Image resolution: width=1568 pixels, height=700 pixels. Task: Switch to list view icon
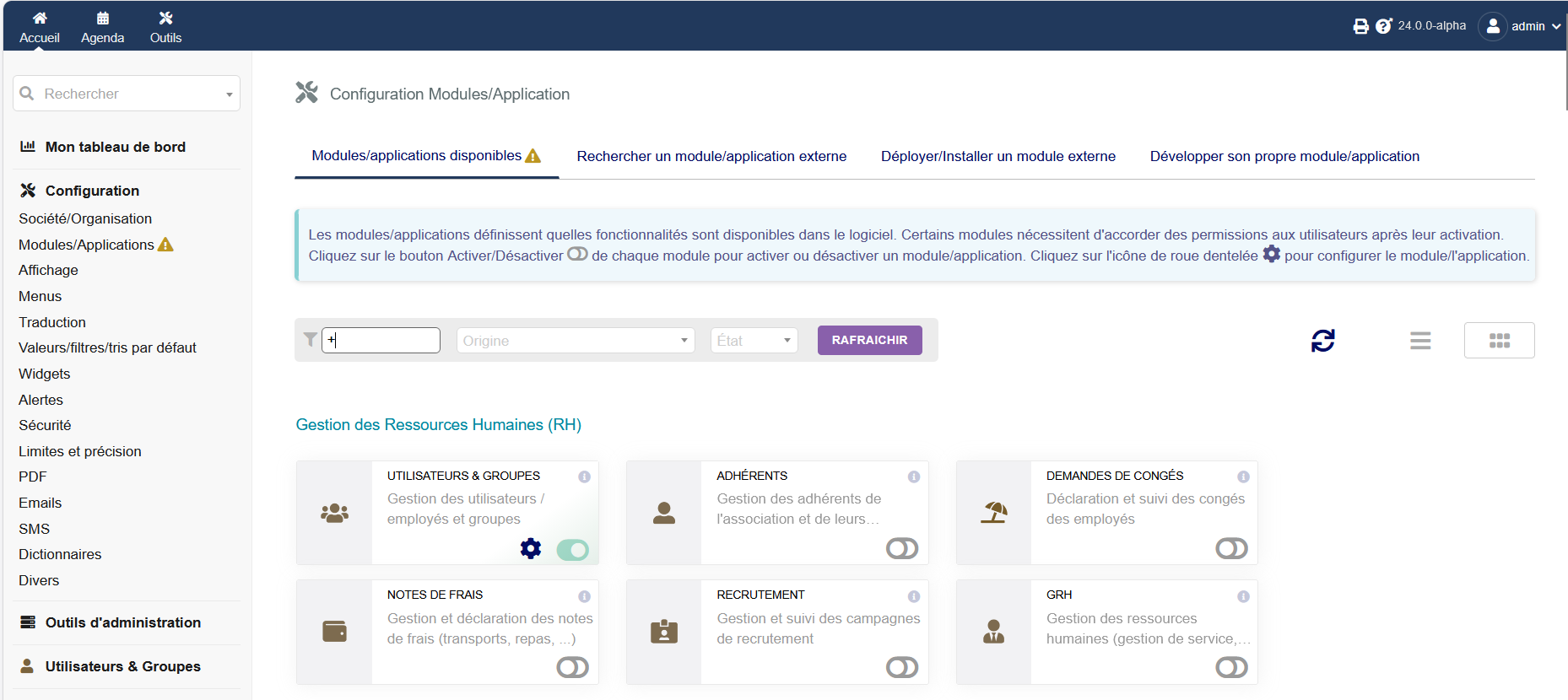tap(1420, 341)
